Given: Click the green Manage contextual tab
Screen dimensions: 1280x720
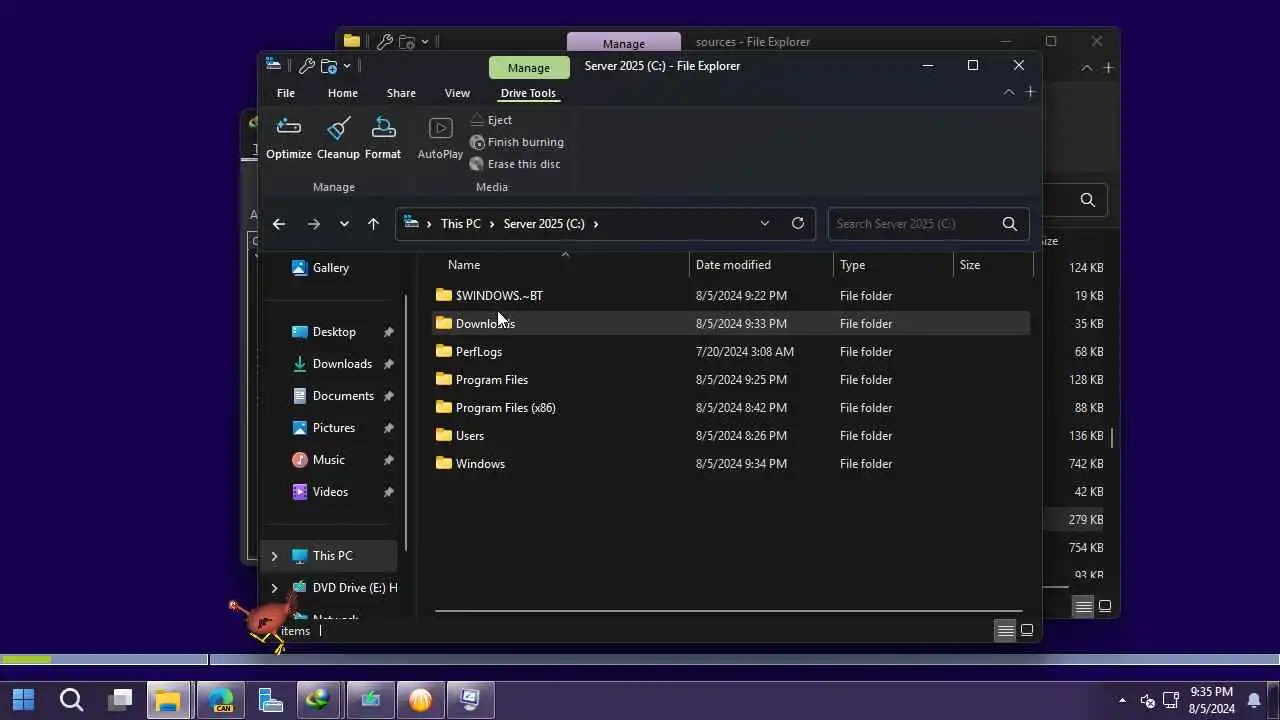Looking at the screenshot, I should click(x=529, y=68).
